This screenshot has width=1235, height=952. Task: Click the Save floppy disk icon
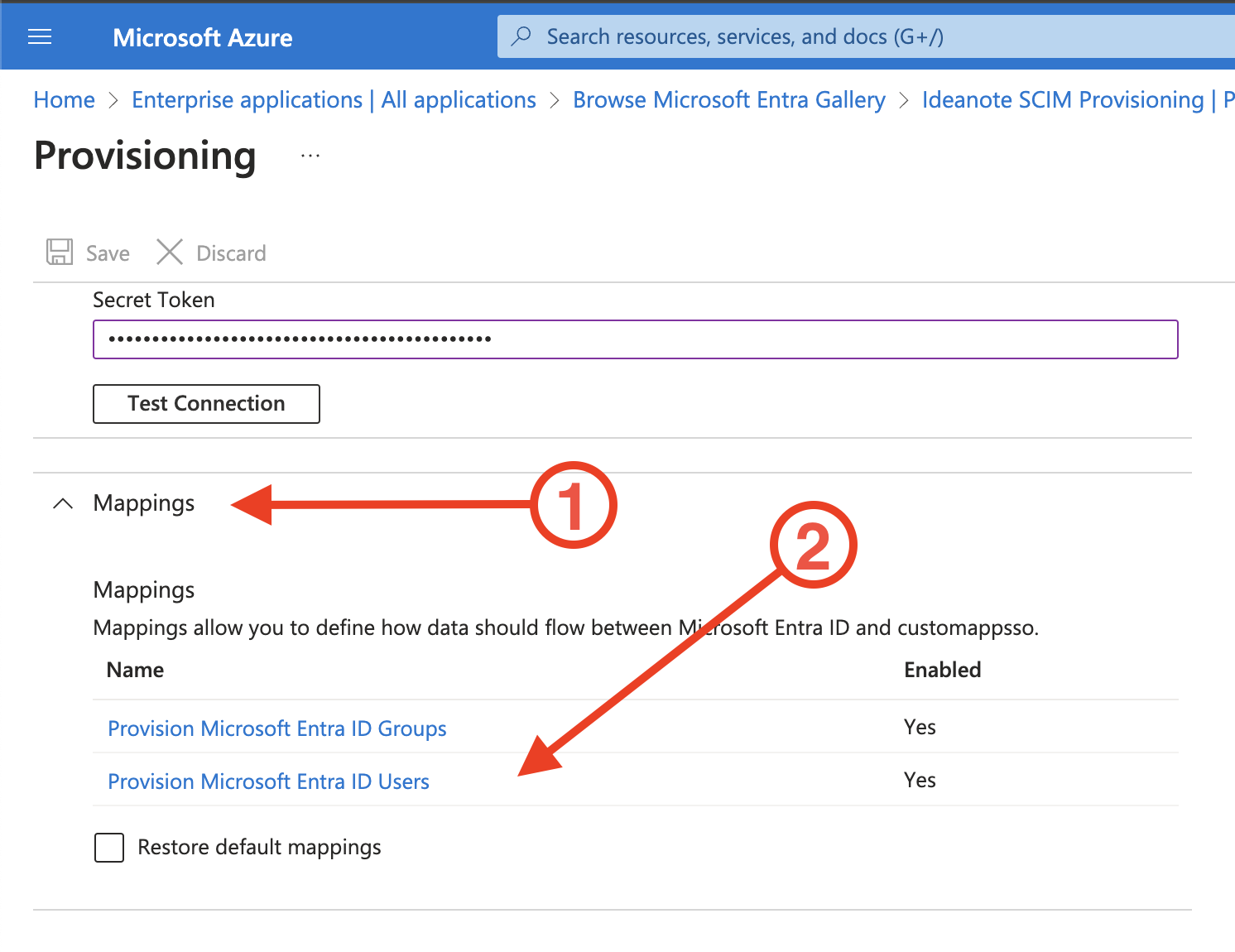pyautogui.click(x=60, y=252)
